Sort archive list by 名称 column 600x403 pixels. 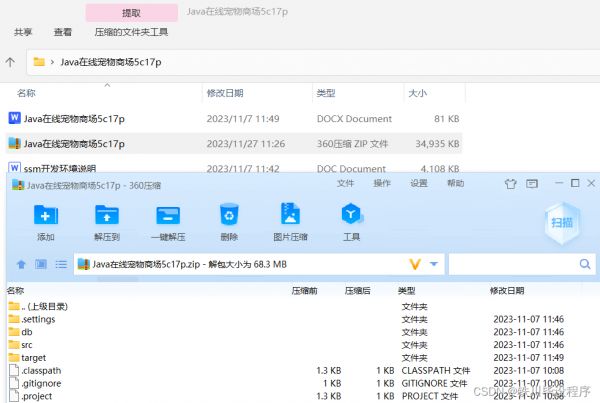point(15,291)
